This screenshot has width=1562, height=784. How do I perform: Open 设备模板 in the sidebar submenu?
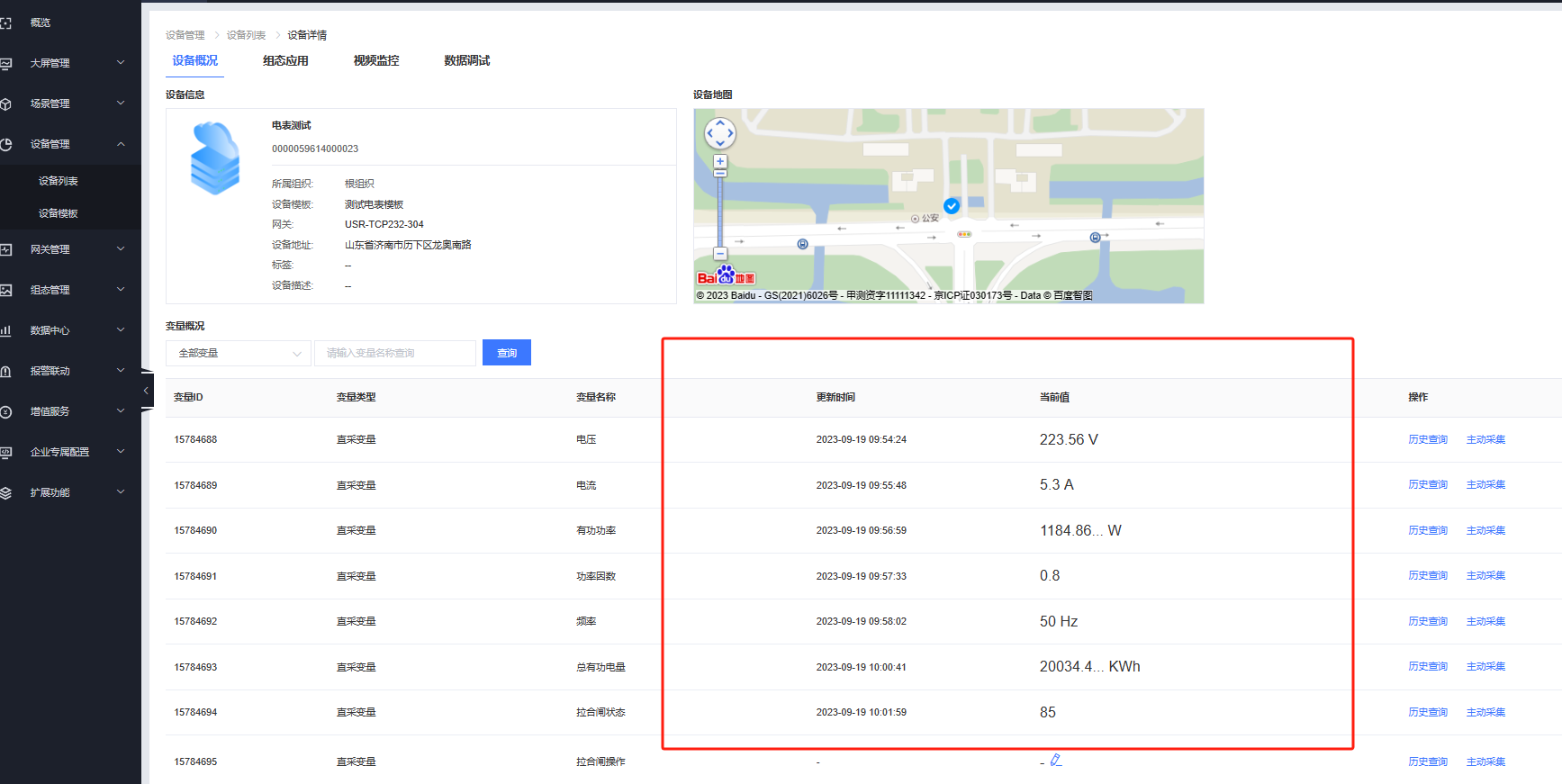(x=59, y=213)
